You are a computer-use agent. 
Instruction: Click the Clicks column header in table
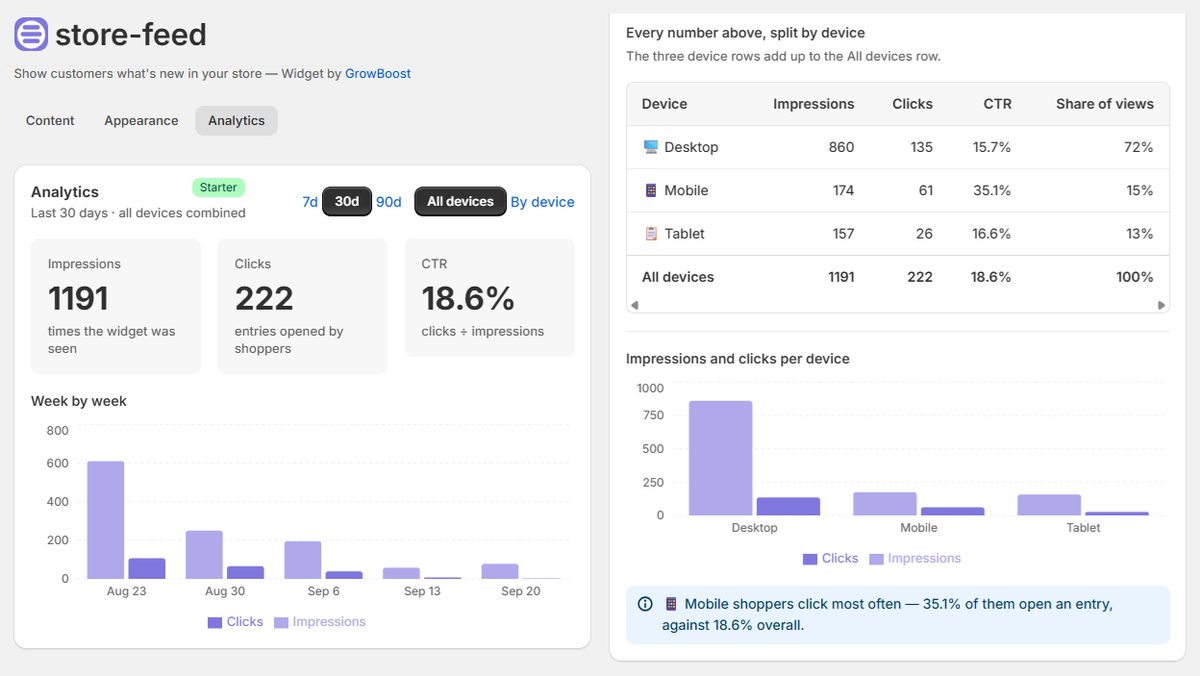tap(913, 104)
